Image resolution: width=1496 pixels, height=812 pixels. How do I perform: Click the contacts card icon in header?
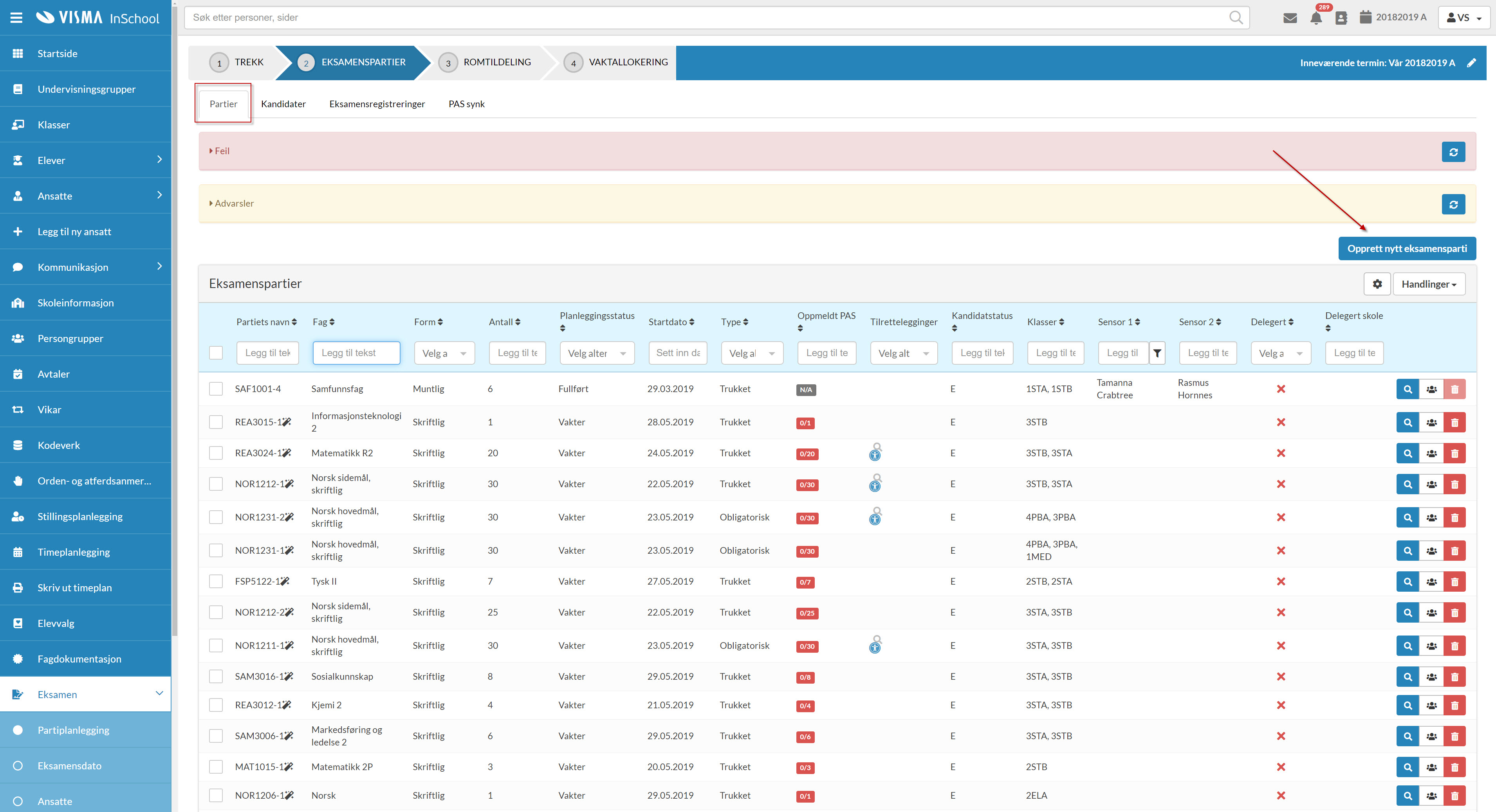[1341, 18]
